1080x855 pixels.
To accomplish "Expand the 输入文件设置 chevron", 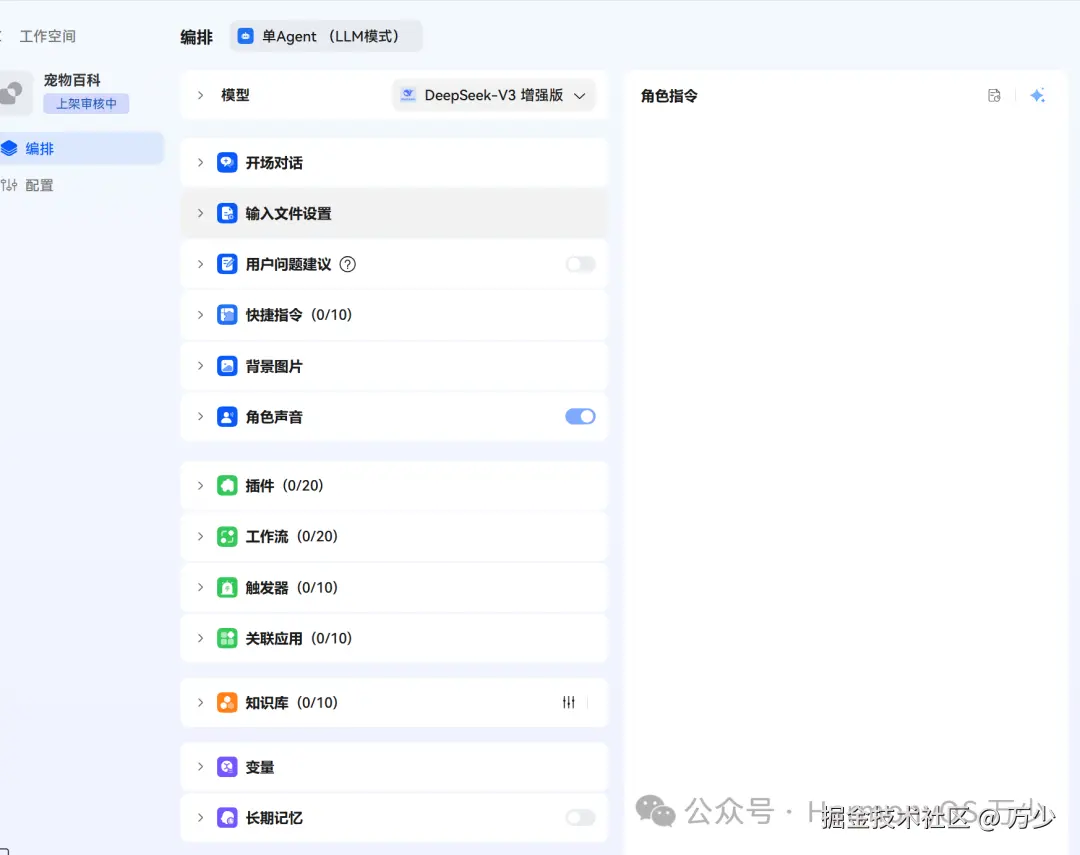I will (x=200, y=214).
